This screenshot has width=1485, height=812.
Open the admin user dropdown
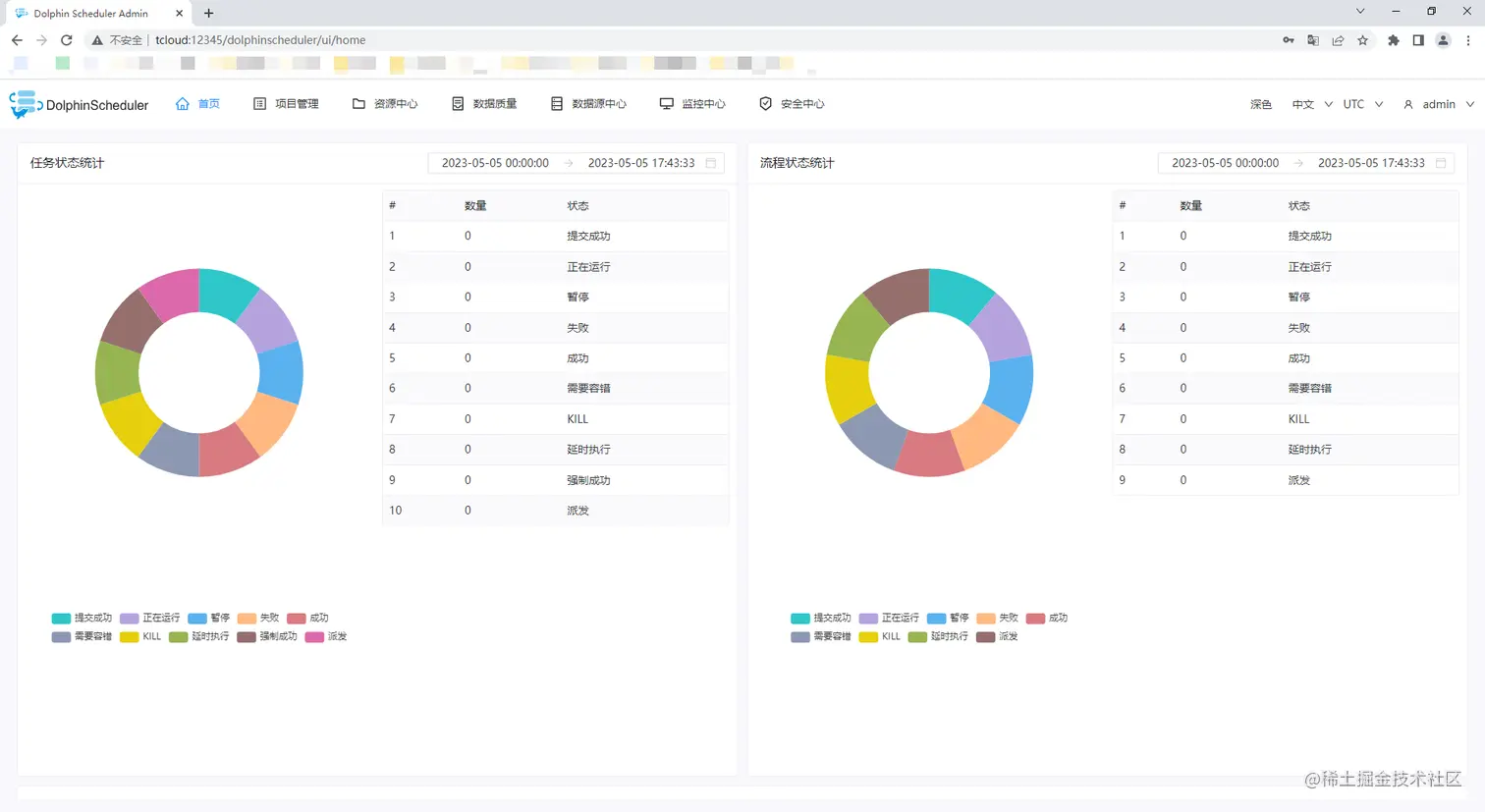[1439, 104]
